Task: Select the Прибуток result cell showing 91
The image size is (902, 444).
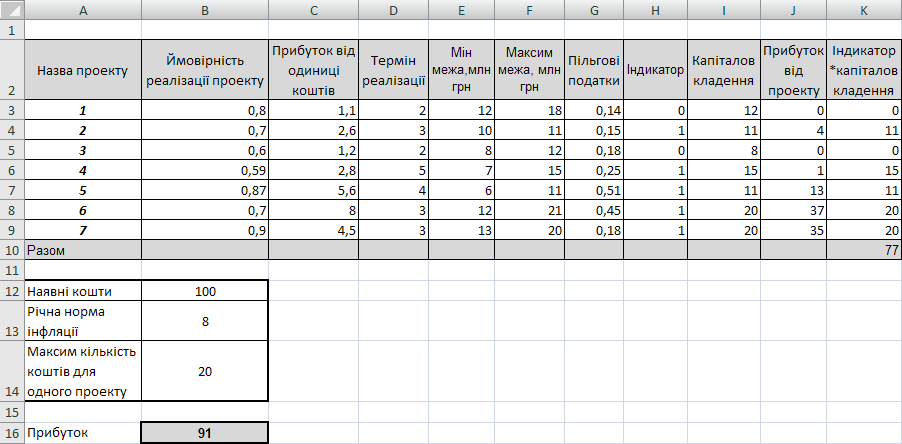Action: pyautogui.click(x=205, y=433)
